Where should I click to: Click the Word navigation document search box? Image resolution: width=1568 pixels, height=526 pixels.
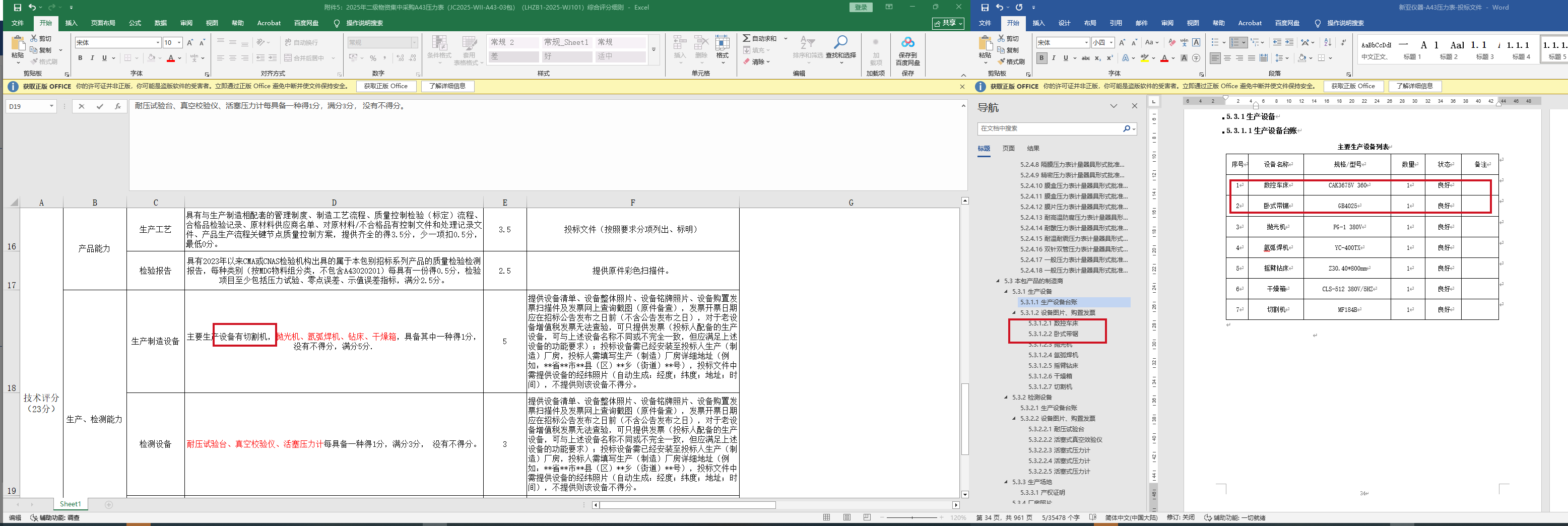pyautogui.click(x=1050, y=128)
